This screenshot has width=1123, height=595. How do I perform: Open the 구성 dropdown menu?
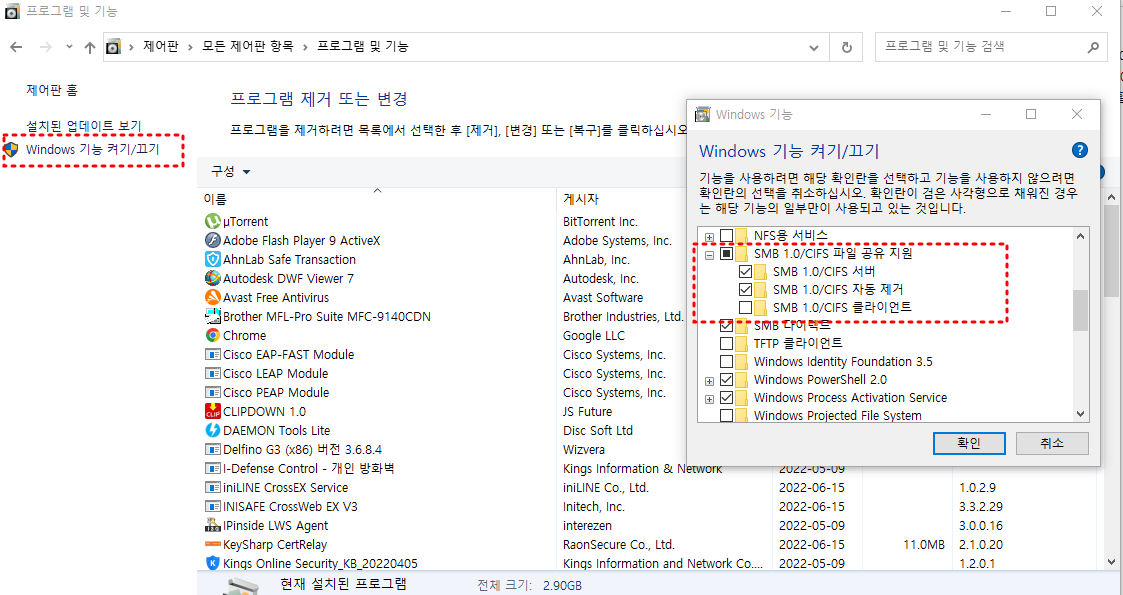tap(230, 172)
